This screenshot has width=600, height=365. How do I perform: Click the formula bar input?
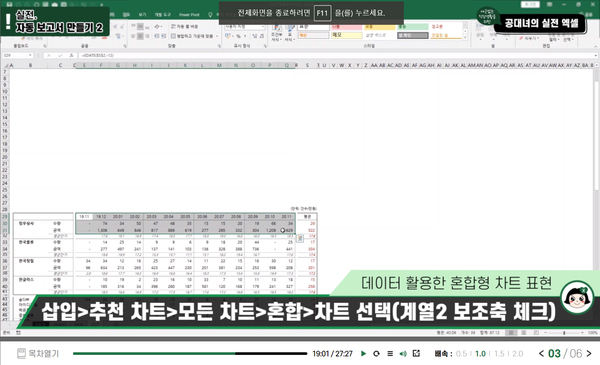point(336,55)
